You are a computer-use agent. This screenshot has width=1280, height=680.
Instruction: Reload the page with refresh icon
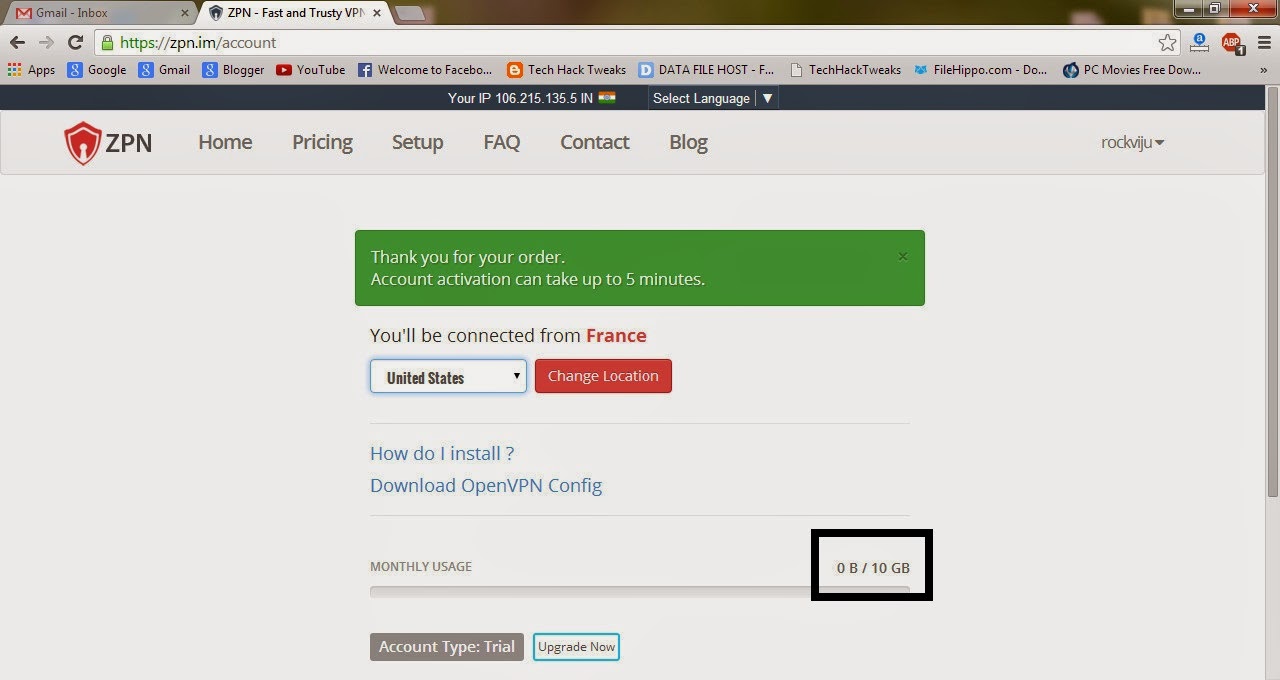tap(75, 42)
